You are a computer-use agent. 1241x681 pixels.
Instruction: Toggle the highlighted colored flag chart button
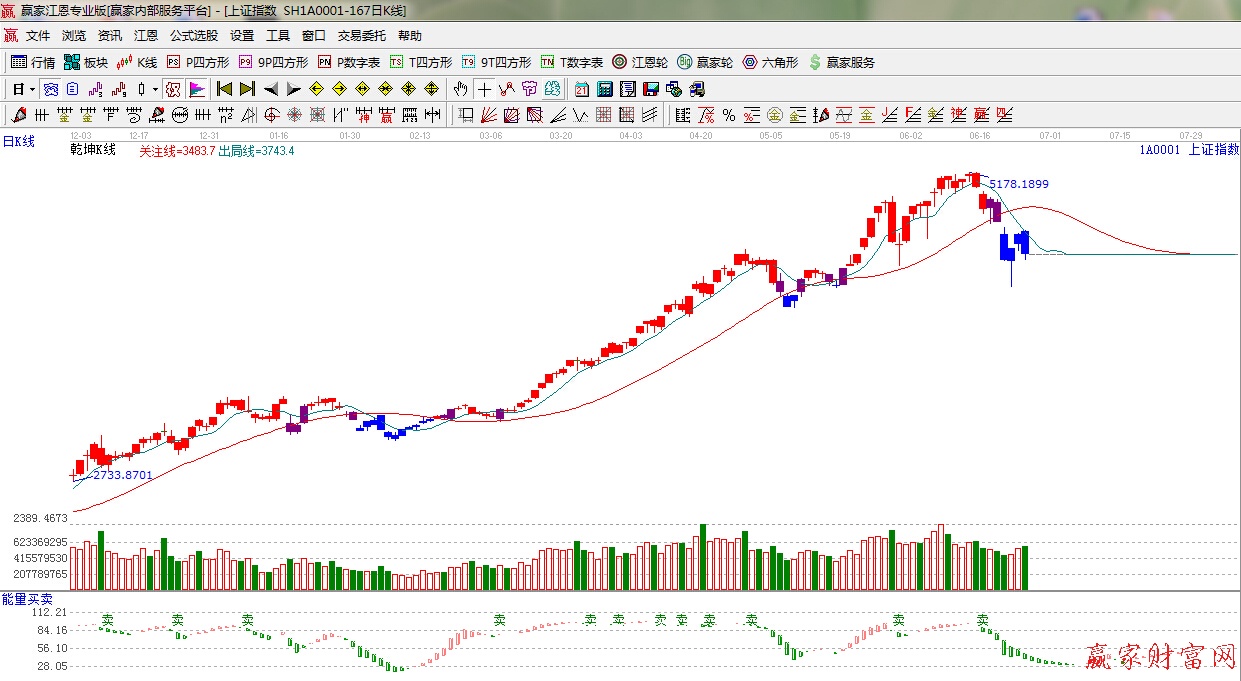[x=196, y=89]
